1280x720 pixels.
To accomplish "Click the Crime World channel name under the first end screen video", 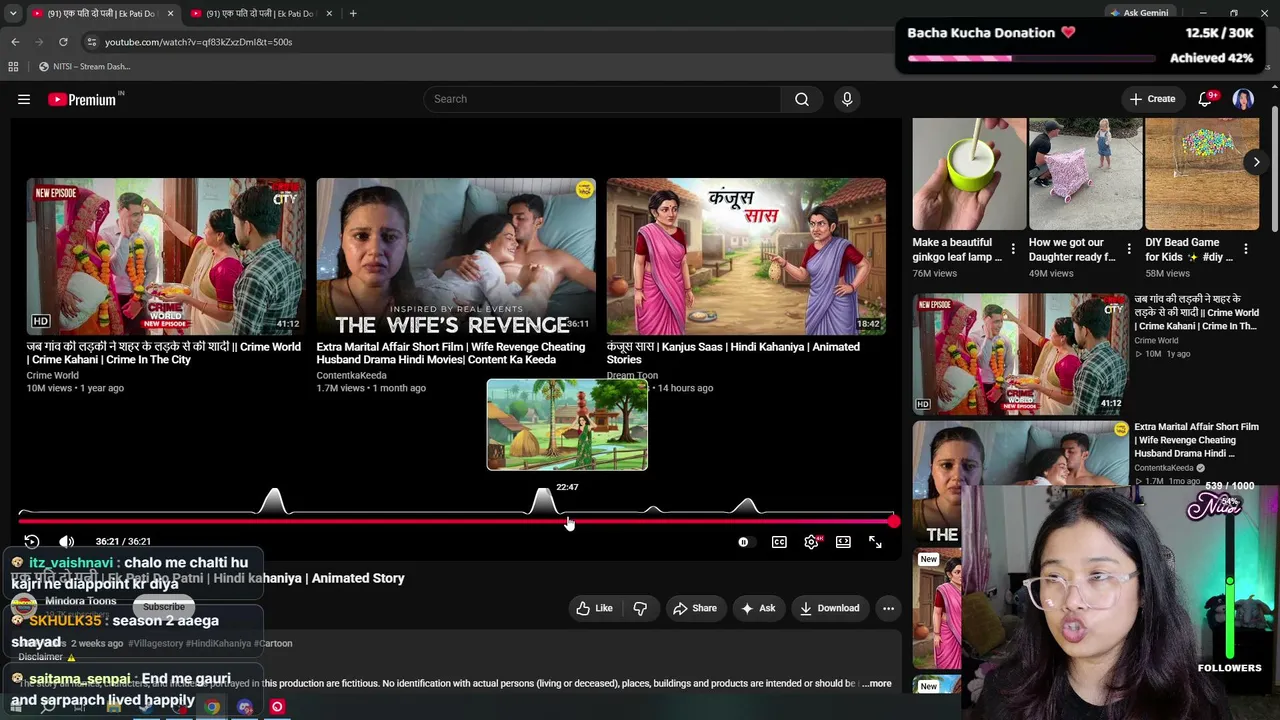I will click(53, 376).
